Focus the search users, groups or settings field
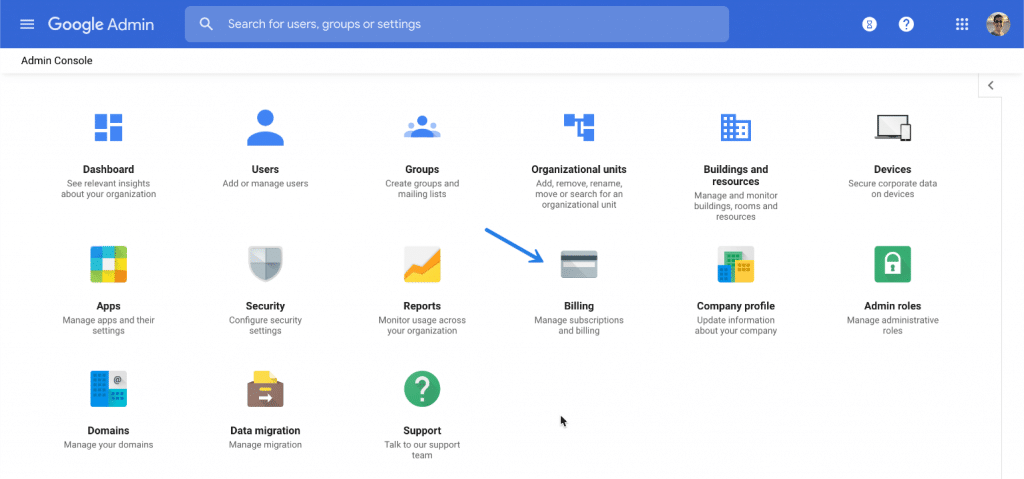 tap(456, 24)
